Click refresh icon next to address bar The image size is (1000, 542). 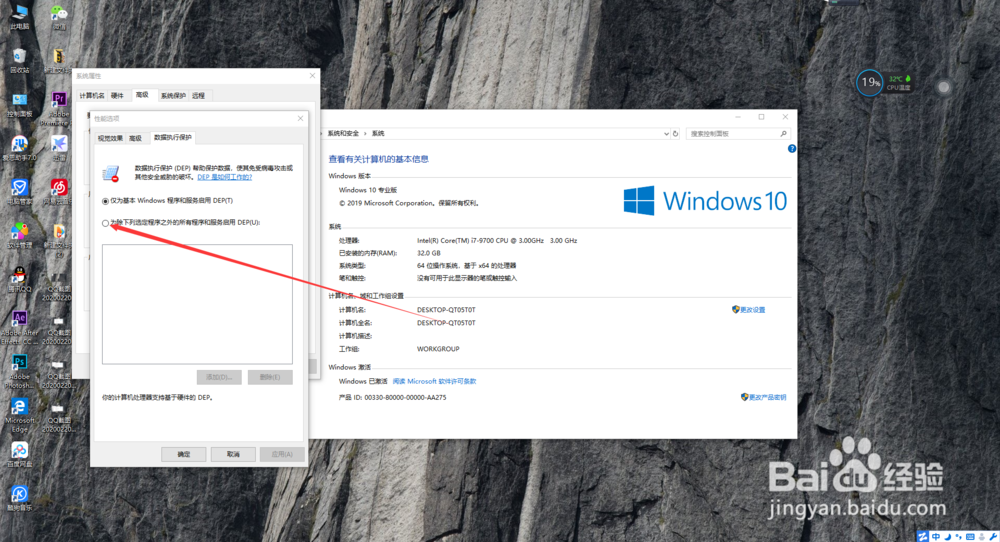tap(675, 134)
